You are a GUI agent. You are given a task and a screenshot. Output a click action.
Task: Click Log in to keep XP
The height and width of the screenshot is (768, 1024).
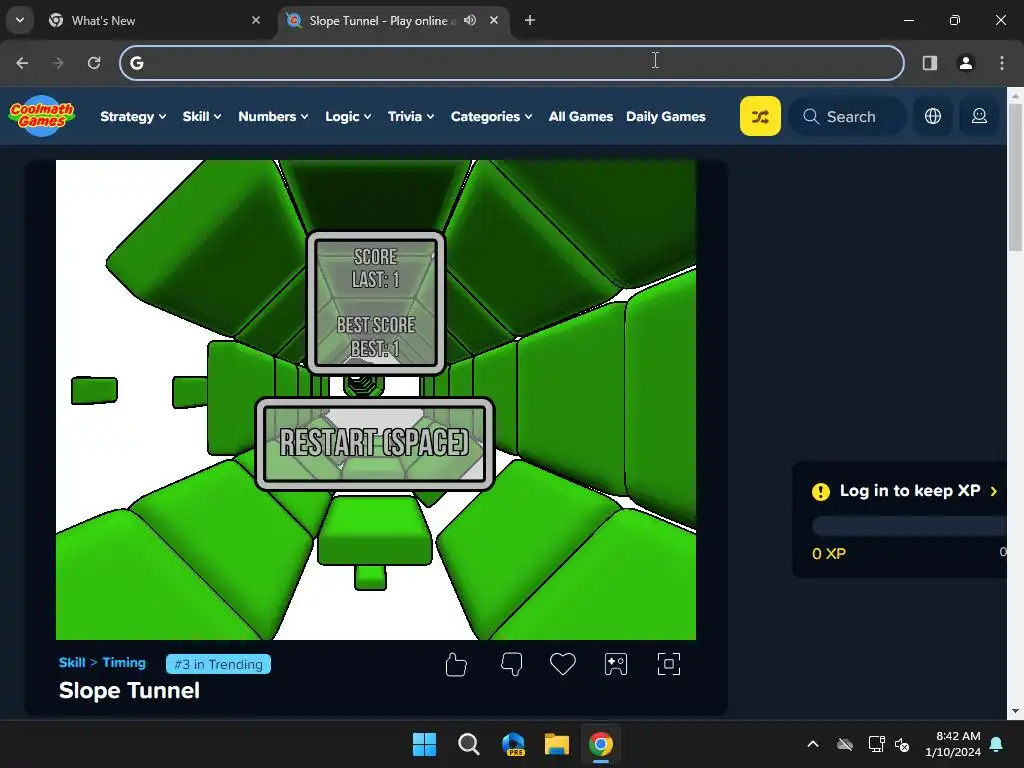pyautogui.click(x=910, y=490)
